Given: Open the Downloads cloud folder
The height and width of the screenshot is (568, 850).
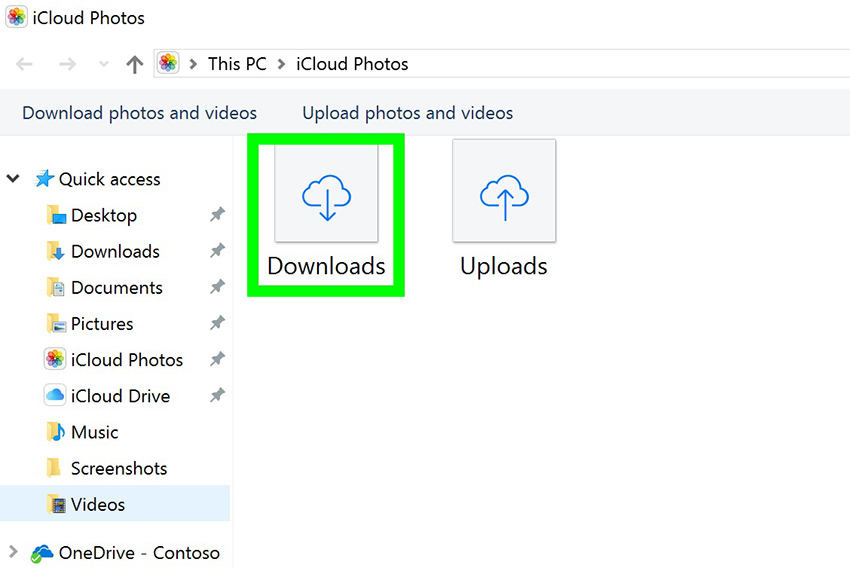Looking at the screenshot, I should [x=326, y=212].
